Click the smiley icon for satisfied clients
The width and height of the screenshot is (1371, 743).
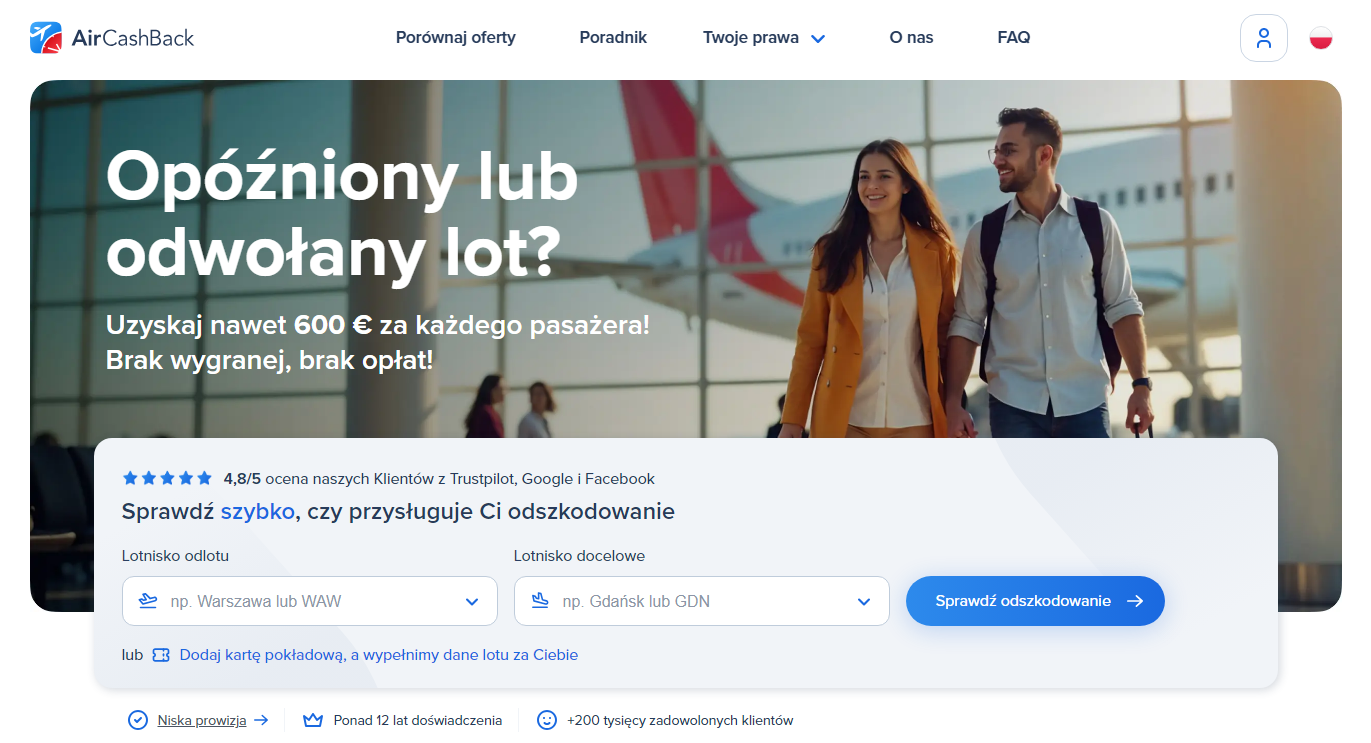(x=546, y=720)
